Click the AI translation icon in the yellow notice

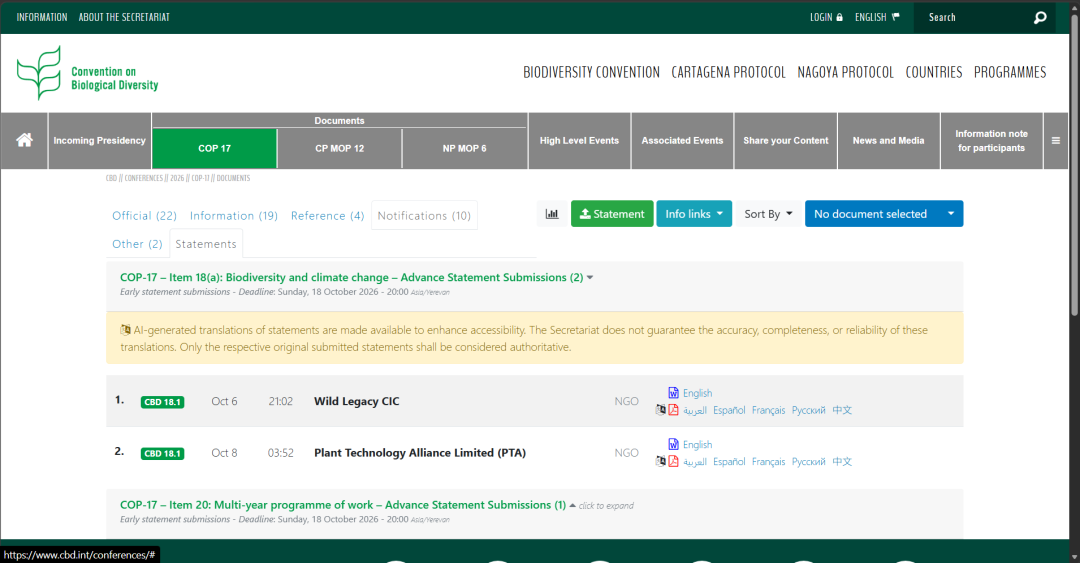(x=125, y=330)
